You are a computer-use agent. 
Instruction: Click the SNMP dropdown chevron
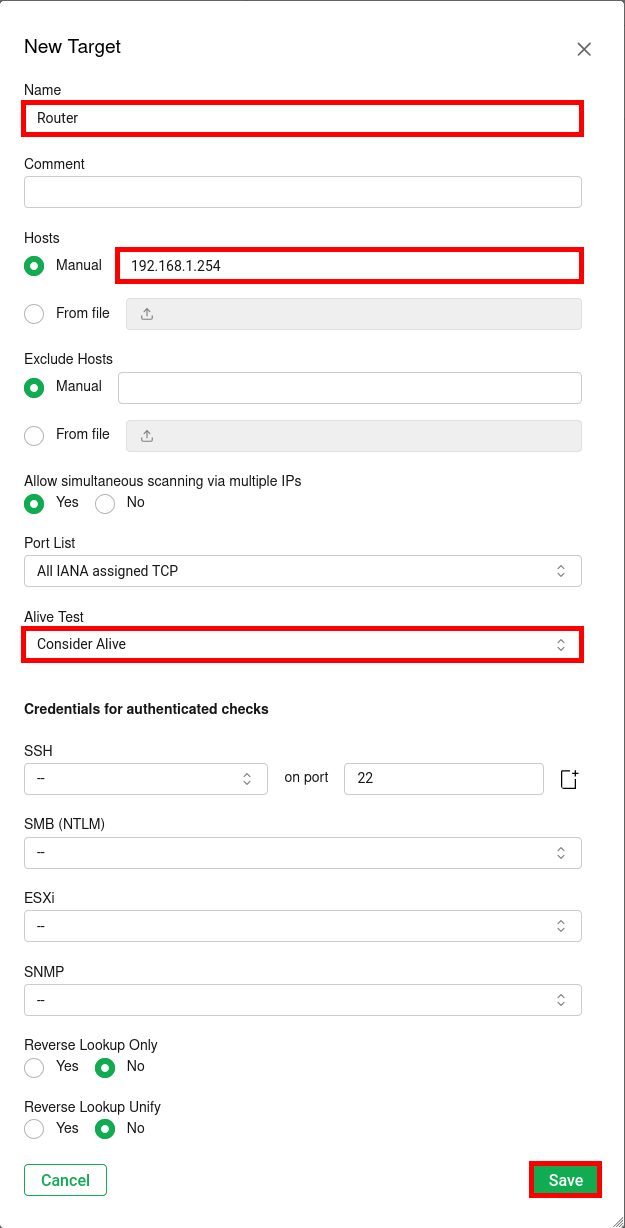(x=561, y=999)
